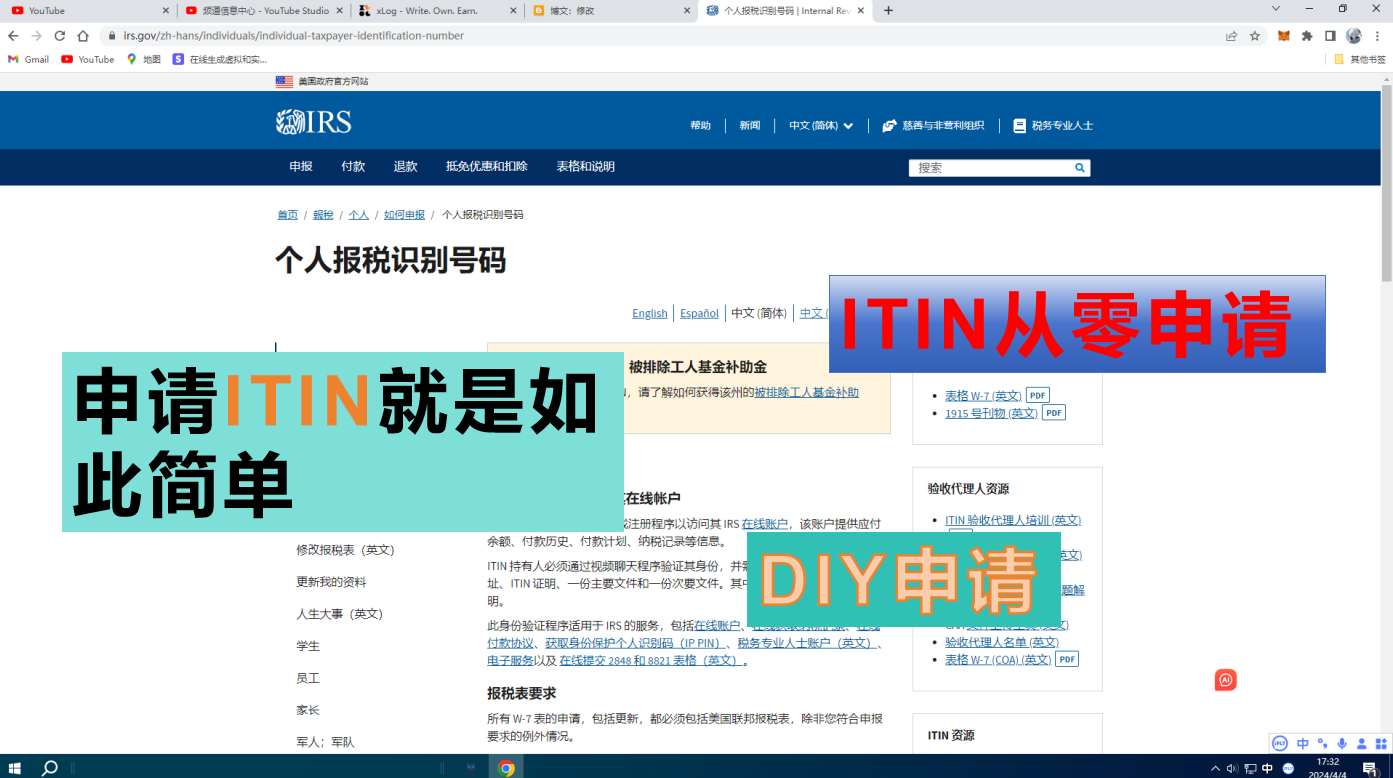The width and height of the screenshot is (1393, 778).
Task: Click the browser home button
Action: (x=83, y=36)
